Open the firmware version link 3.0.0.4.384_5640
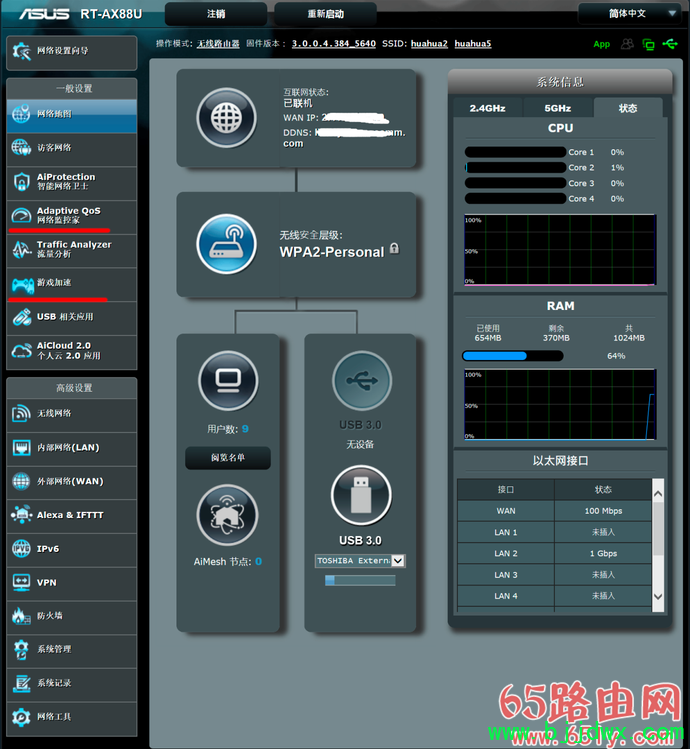 tap(334, 43)
